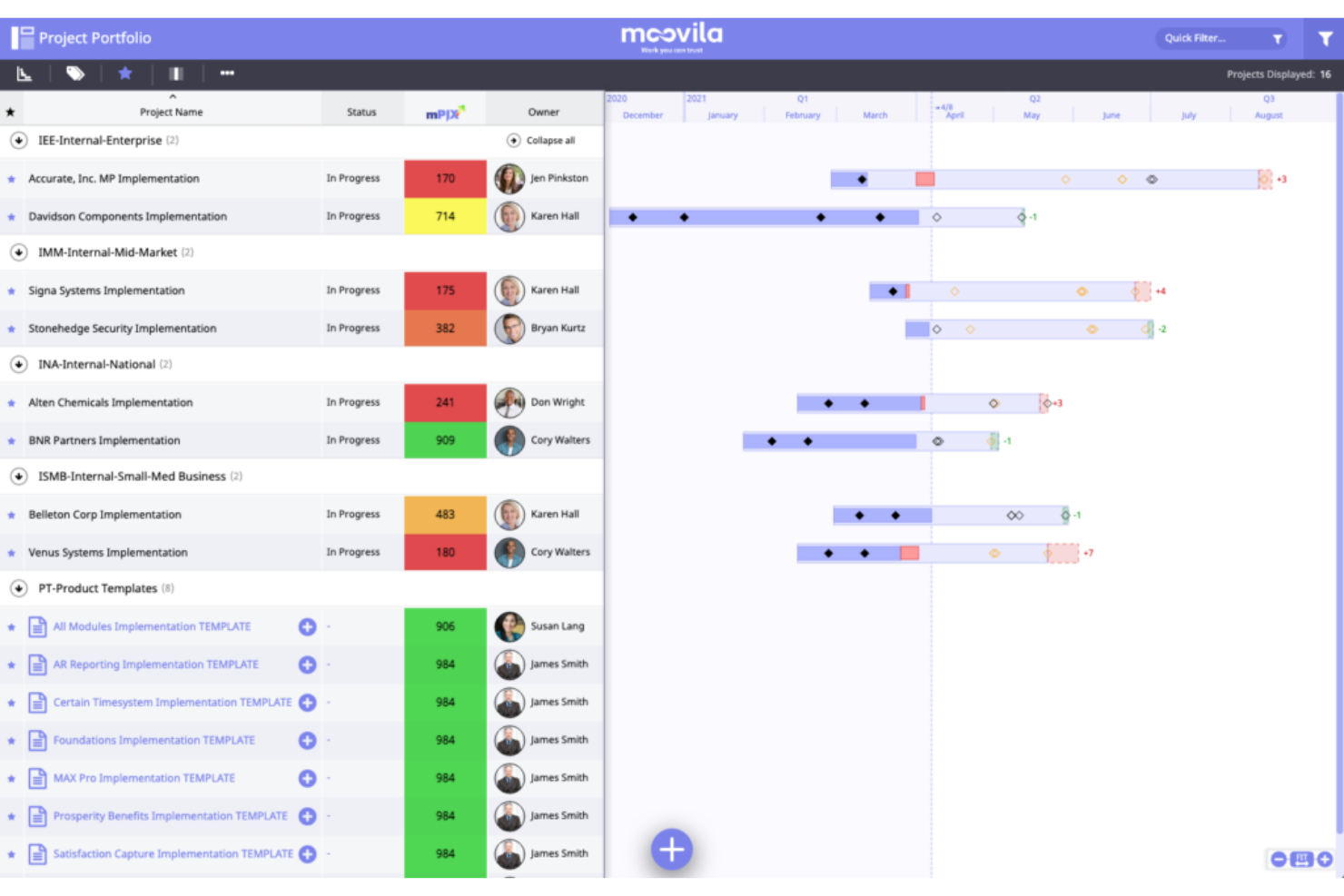Toggle the favorites star filter in toolbar
Screen dimensions: 1344x896
(x=125, y=74)
